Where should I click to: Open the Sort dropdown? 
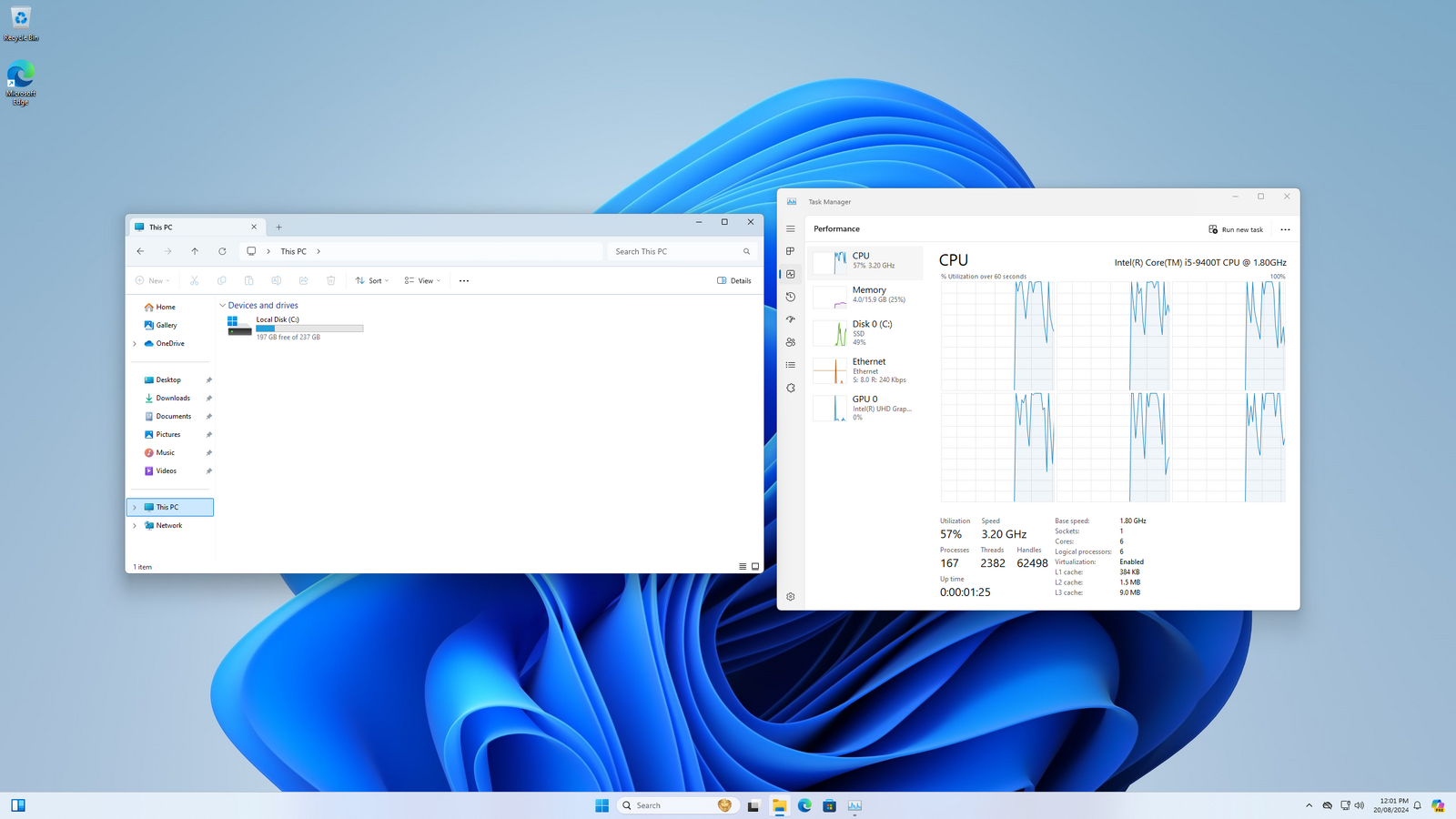(371, 280)
